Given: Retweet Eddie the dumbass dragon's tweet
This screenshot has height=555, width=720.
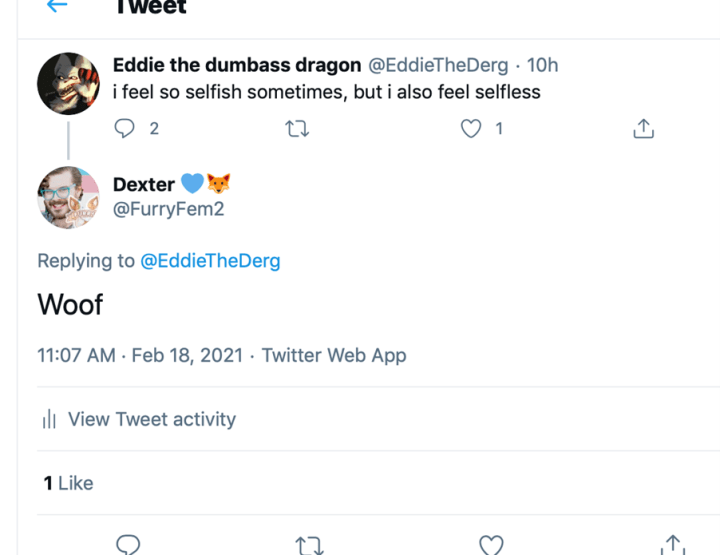Looking at the screenshot, I should point(297,128).
